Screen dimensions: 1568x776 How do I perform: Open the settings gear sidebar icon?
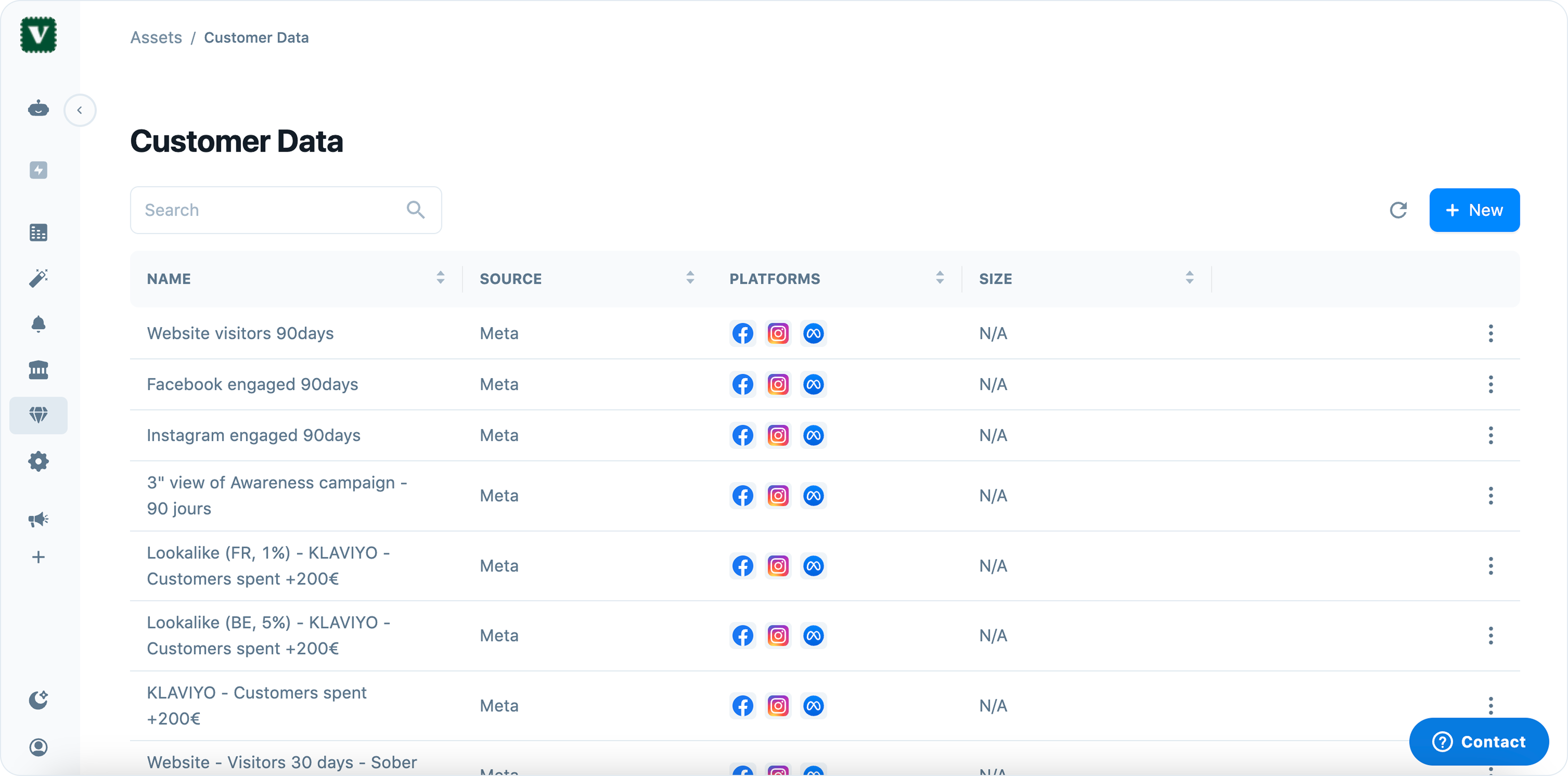coord(38,462)
